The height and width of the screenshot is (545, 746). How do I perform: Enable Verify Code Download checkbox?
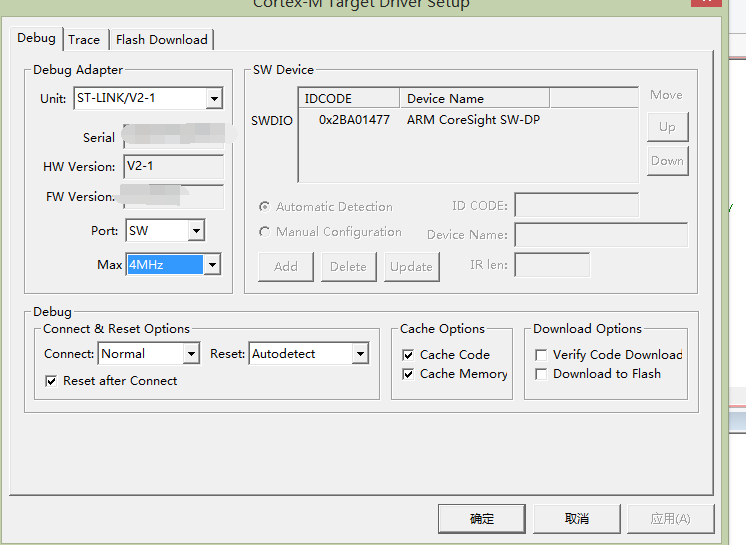[x=541, y=355]
